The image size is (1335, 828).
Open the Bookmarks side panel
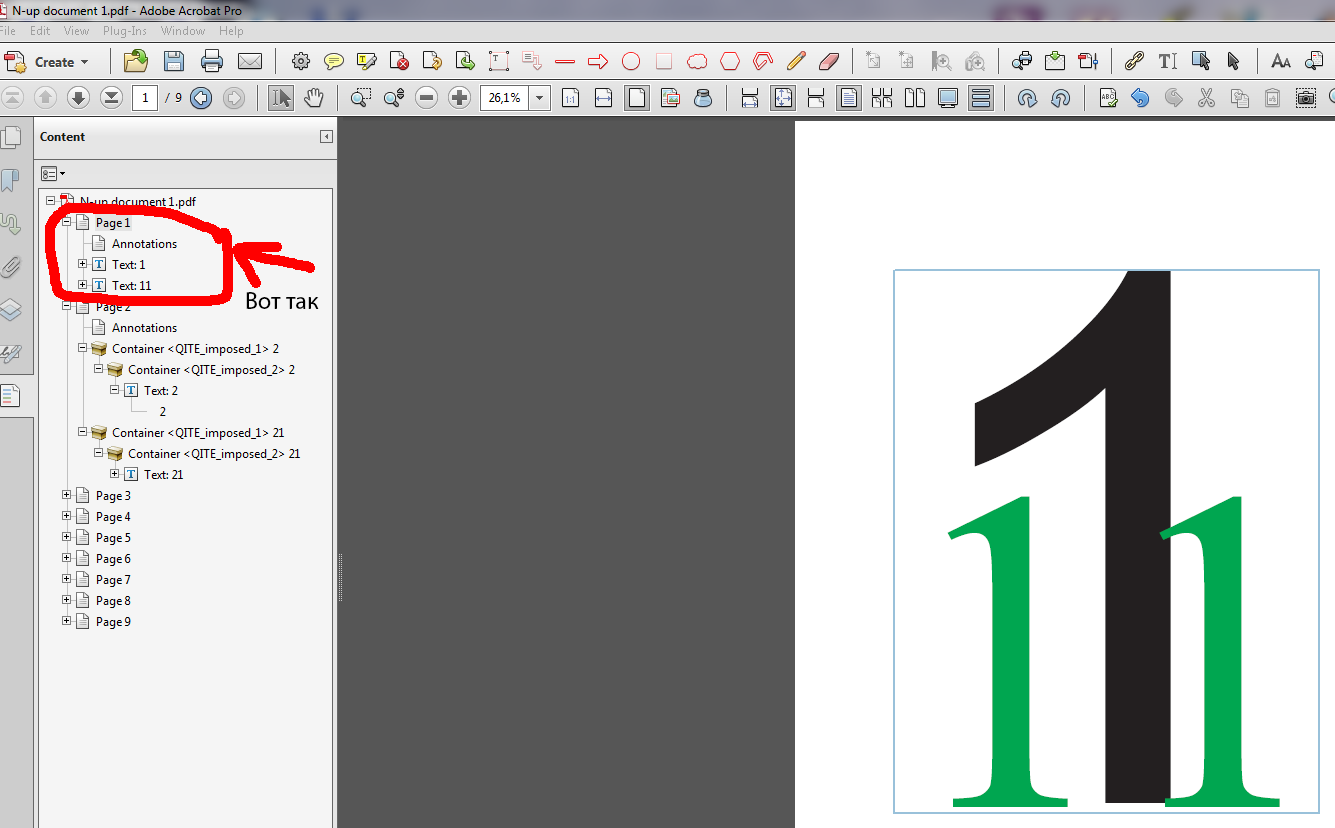pyautogui.click(x=11, y=180)
